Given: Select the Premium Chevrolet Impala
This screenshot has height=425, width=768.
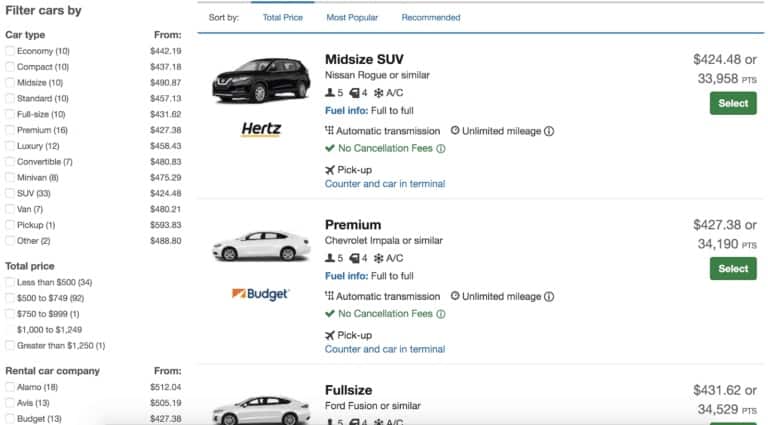Looking at the screenshot, I should pyautogui.click(x=733, y=269).
